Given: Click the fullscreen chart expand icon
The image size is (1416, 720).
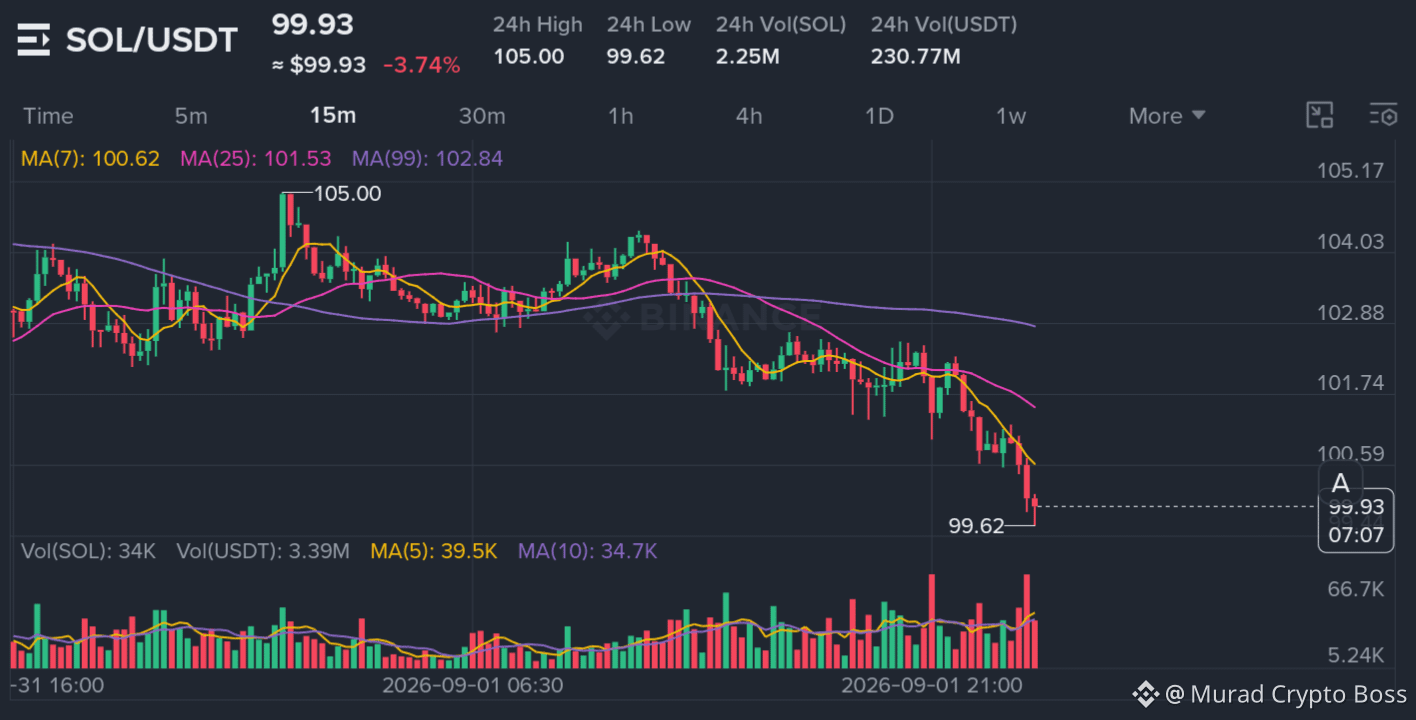Looking at the screenshot, I should 1320,115.
